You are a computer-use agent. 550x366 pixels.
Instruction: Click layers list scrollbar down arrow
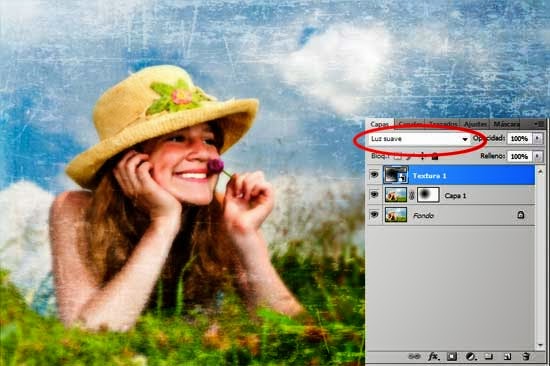[541, 345]
